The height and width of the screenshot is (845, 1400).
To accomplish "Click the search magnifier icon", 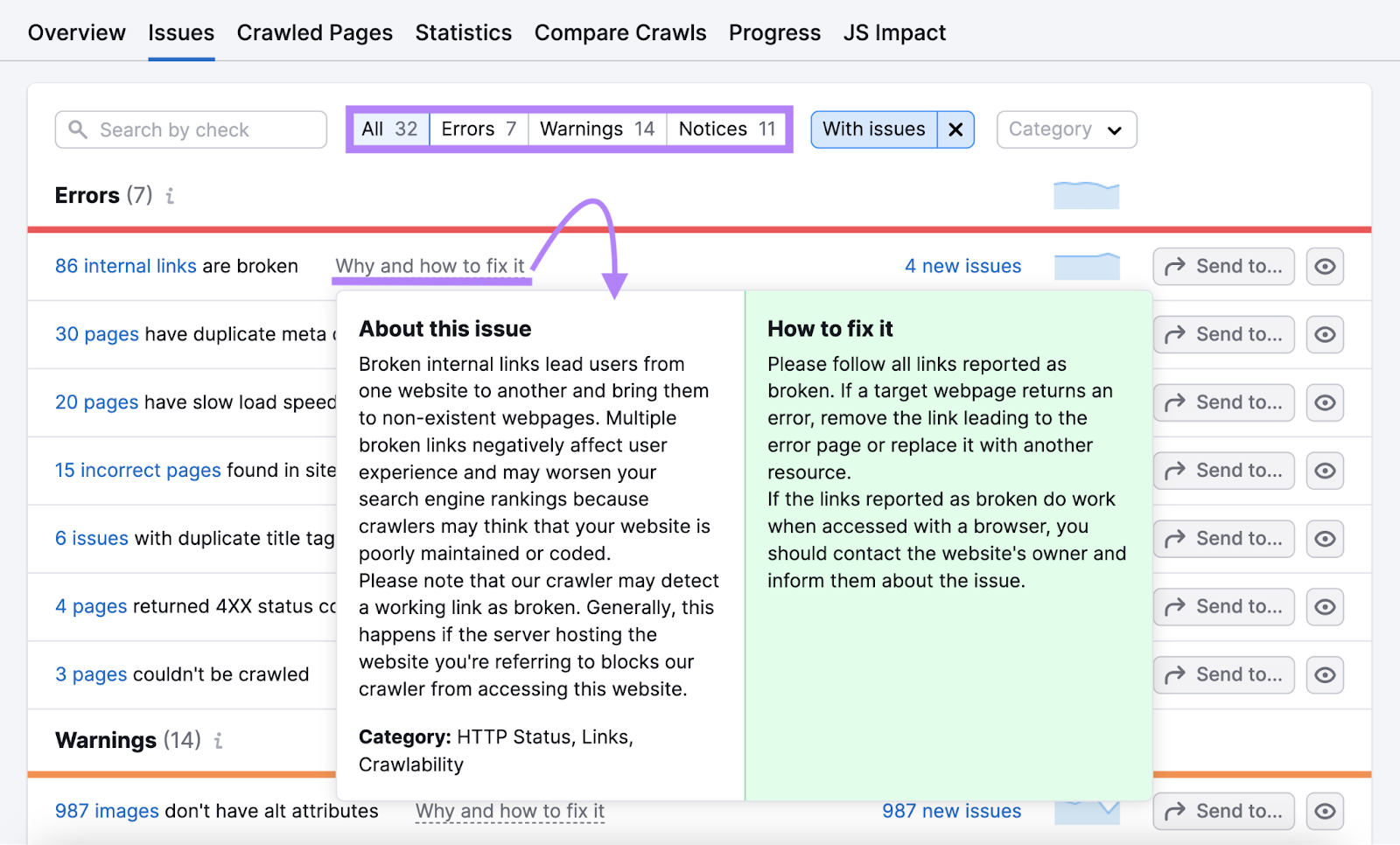I will 78,129.
